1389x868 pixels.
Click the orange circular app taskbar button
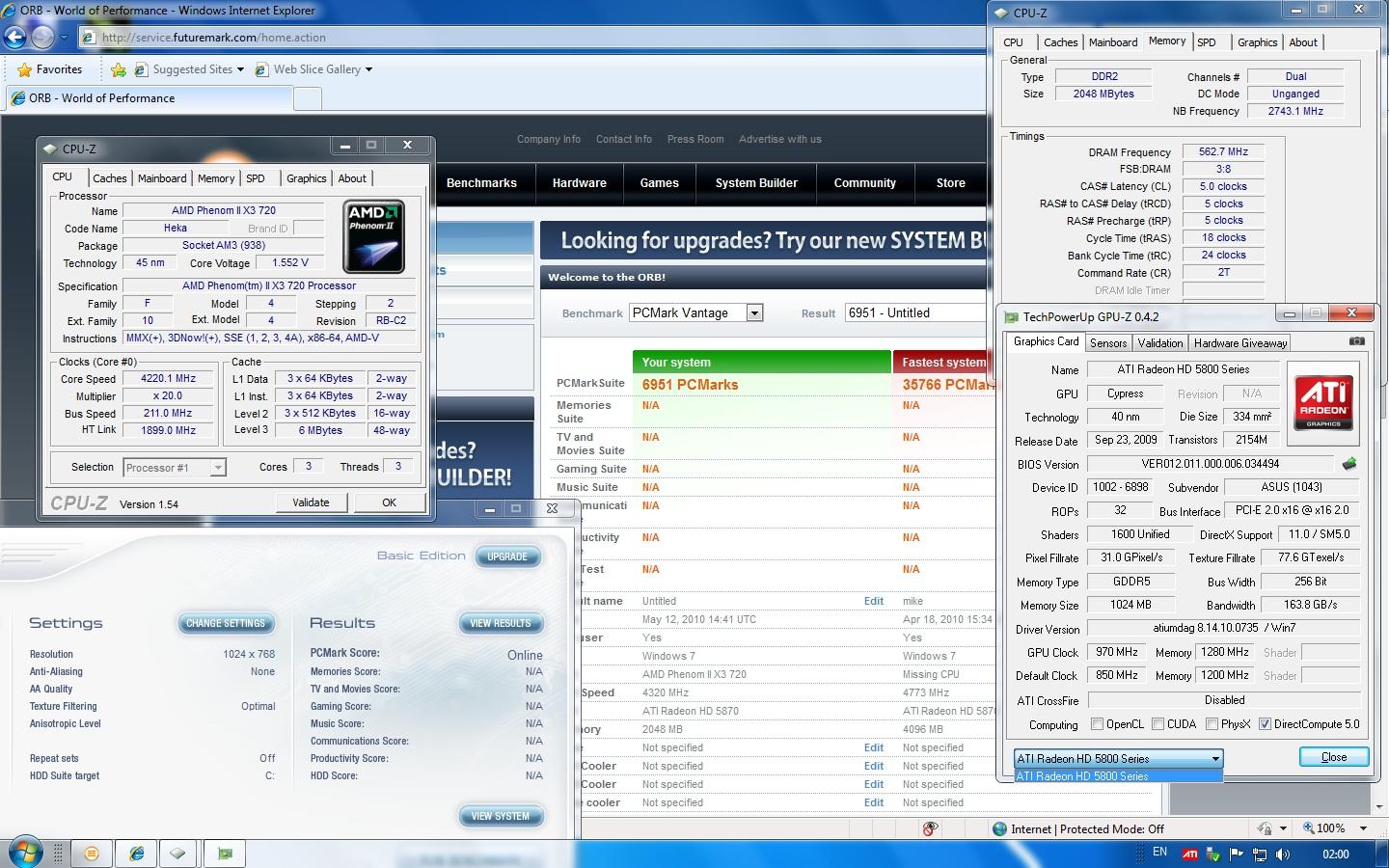pos(92,854)
